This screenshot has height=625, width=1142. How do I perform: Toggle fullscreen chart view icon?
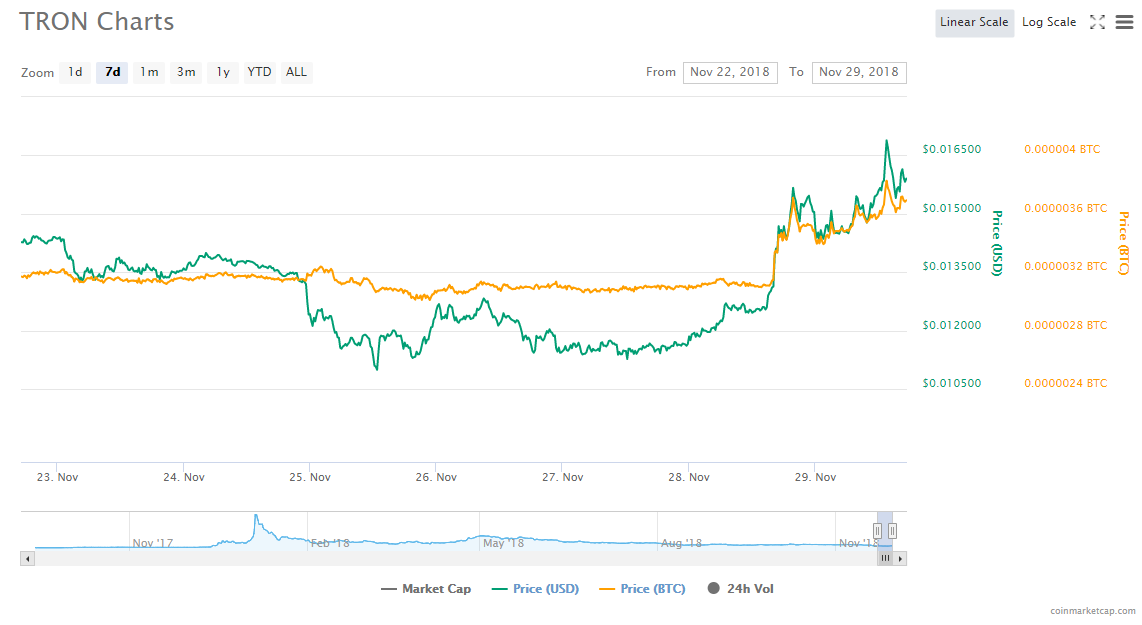[x=1097, y=23]
